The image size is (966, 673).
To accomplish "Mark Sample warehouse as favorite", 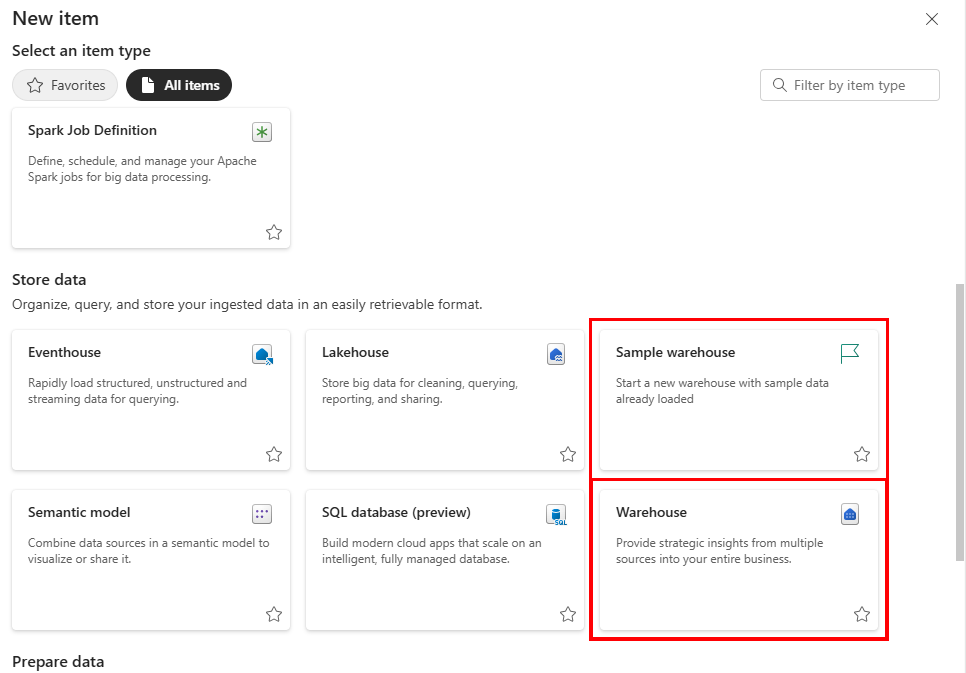I will tap(862, 454).
